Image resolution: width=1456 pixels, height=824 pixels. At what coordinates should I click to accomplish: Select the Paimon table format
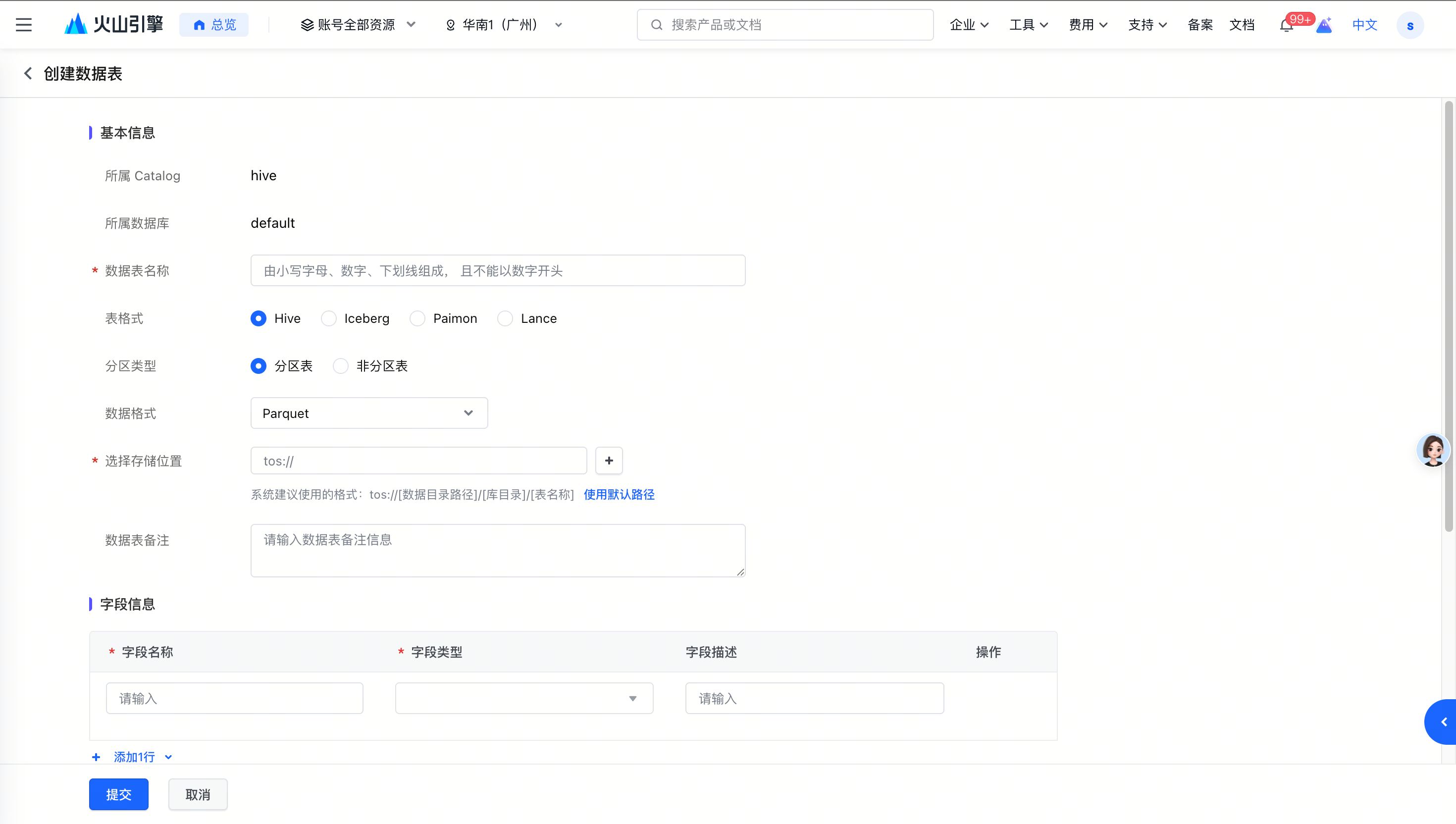point(417,318)
